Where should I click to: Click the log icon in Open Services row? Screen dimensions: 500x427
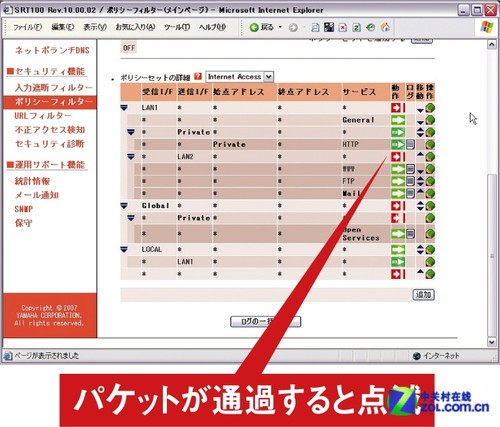410,234
